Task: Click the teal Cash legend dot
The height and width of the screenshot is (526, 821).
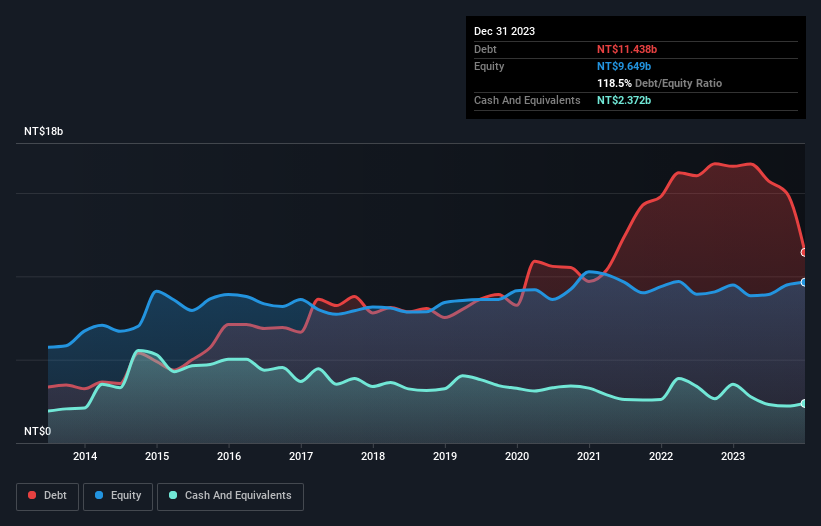Action: click(x=173, y=496)
